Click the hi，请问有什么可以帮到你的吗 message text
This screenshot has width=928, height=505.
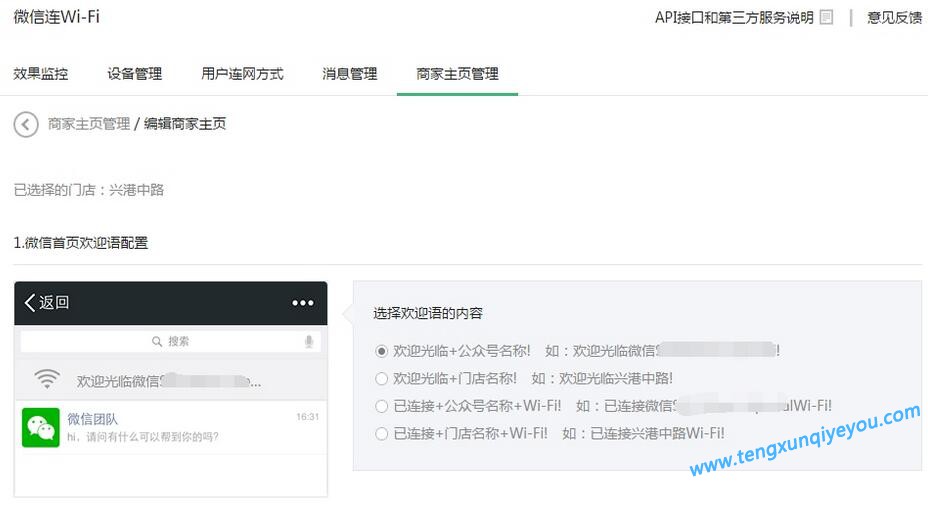point(143,437)
